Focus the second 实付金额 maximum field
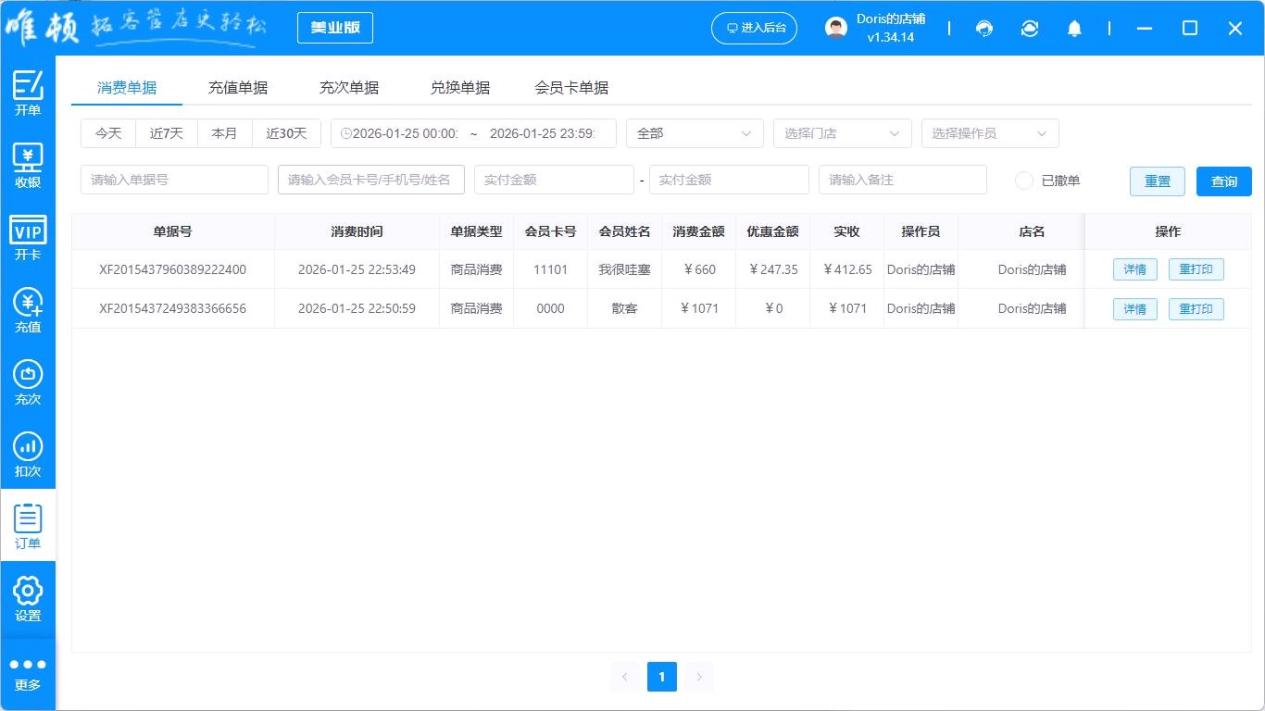Image resolution: width=1265 pixels, height=711 pixels. [729, 180]
